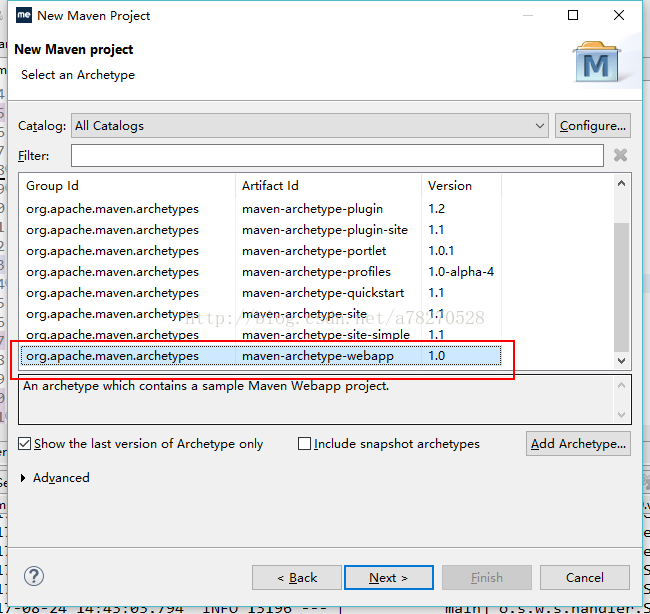Click the MyEclipse title bar icon
The height and width of the screenshot is (614, 650).
[24, 15]
